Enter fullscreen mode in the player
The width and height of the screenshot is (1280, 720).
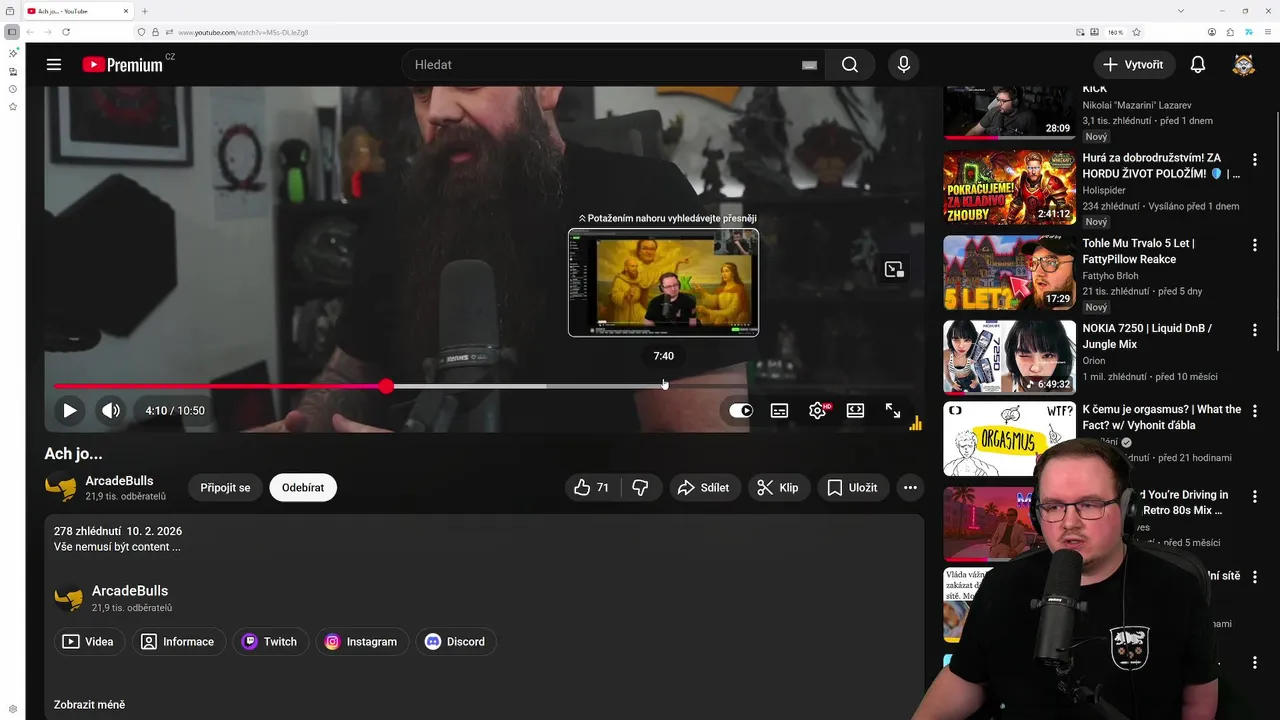pos(893,410)
